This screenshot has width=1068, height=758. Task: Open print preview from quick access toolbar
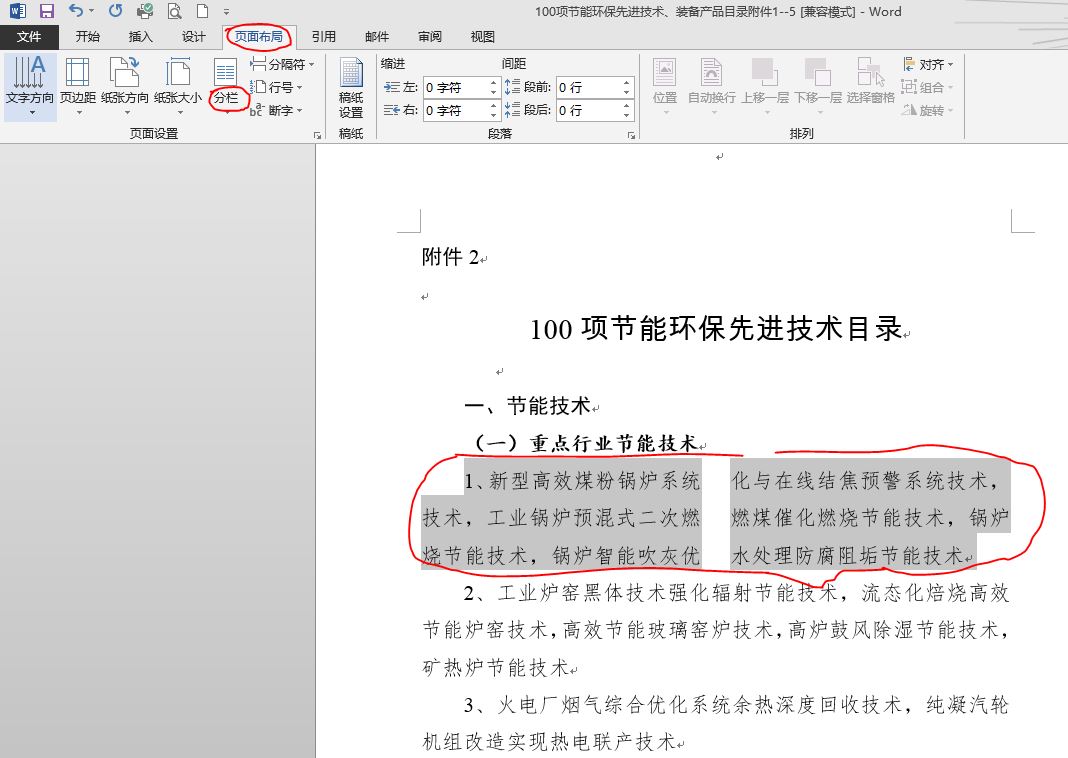(x=174, y=11)
